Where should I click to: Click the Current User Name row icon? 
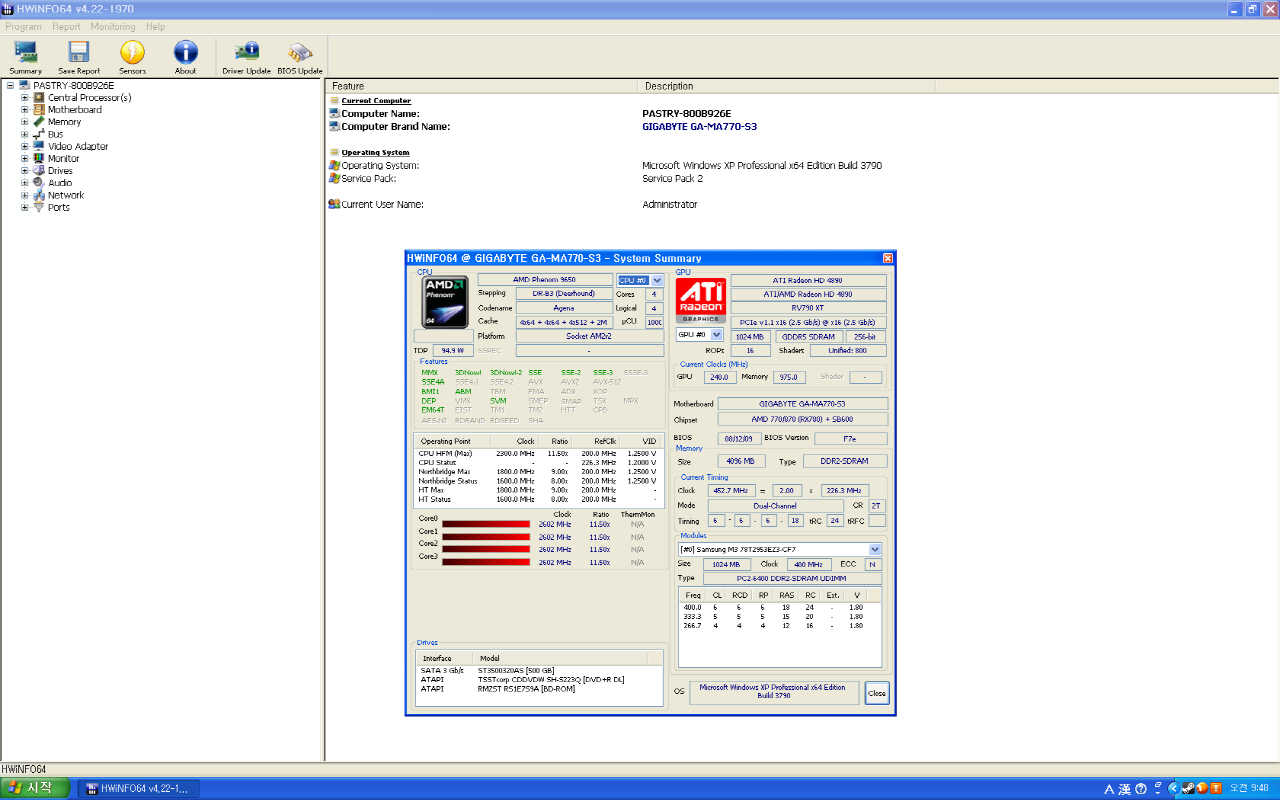[x=334, y=204]
